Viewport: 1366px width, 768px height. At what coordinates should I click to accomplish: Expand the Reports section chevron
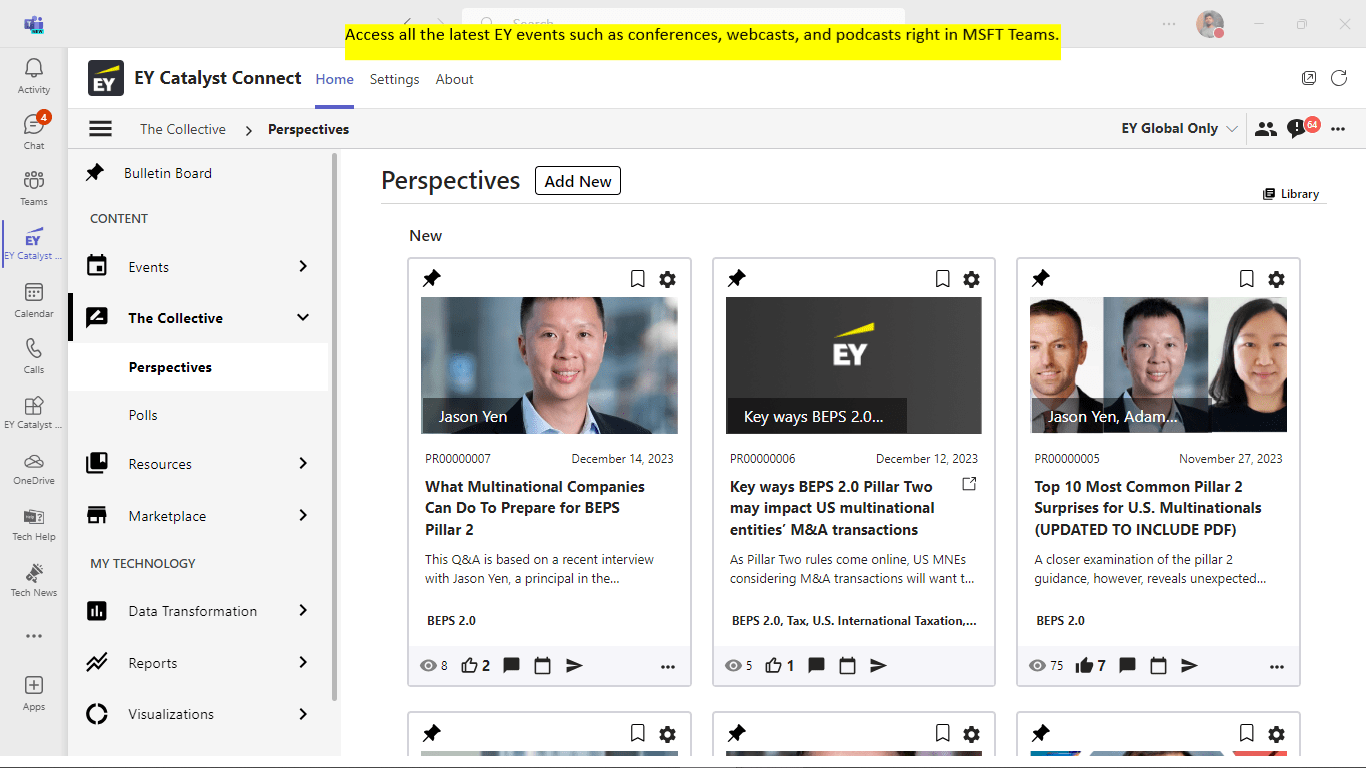pyautogui.click(x=303, y=662)
